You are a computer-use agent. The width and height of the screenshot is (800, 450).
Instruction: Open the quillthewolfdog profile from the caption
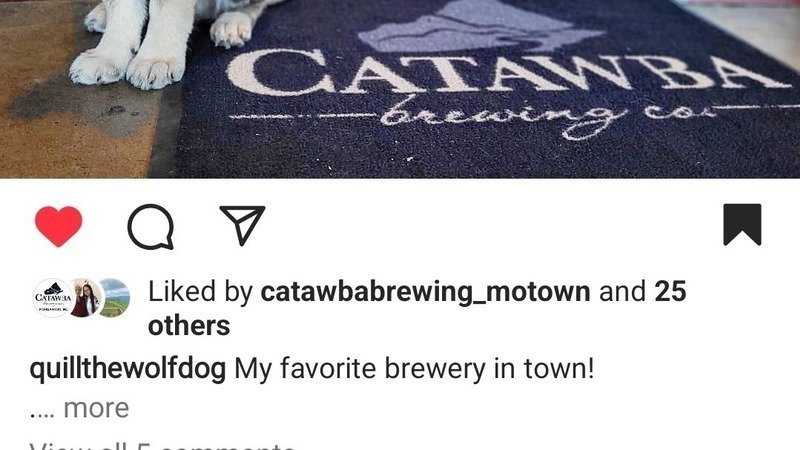coord(128,369)
